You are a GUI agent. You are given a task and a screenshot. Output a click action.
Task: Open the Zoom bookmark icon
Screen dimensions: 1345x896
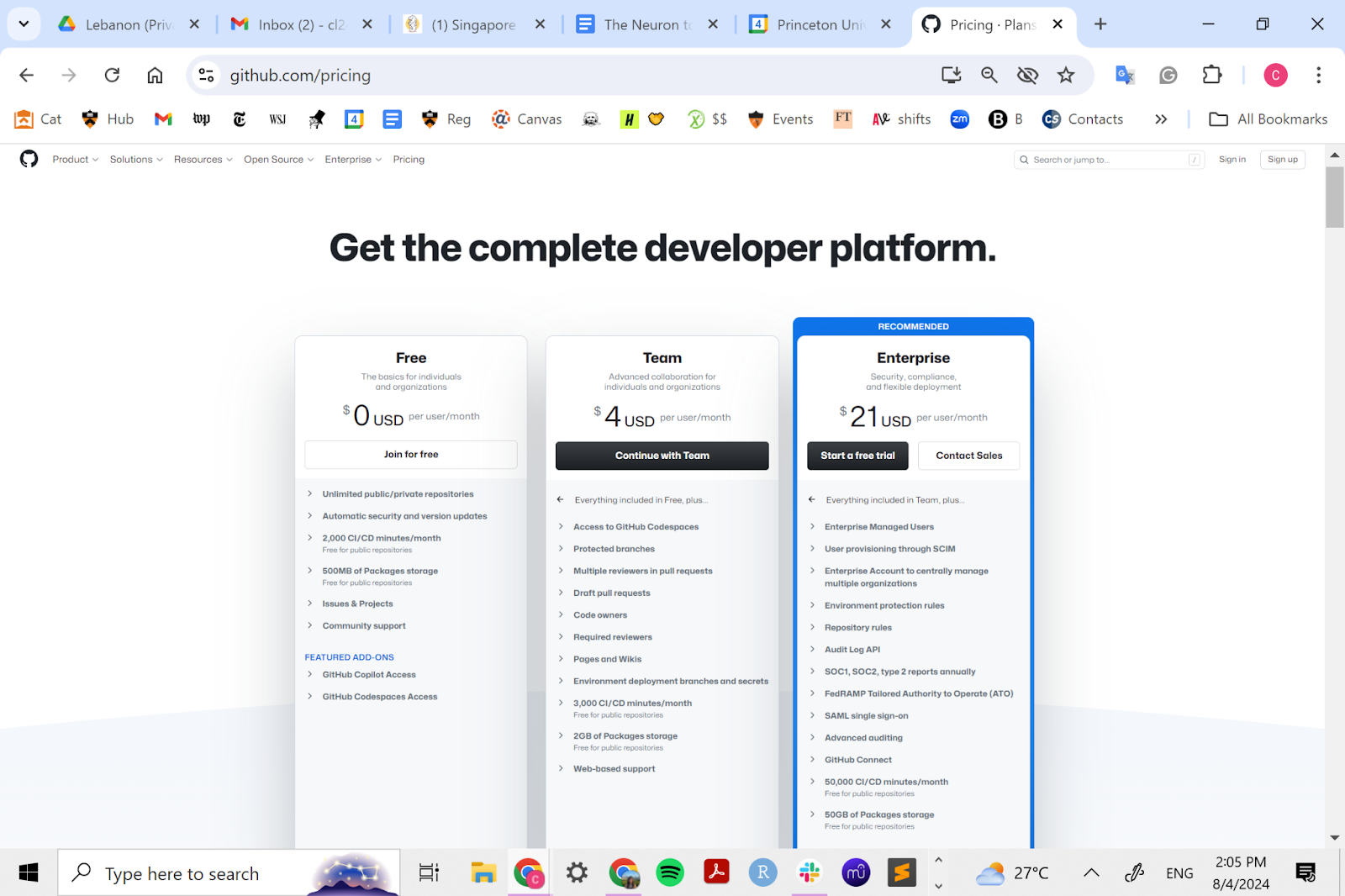[x=960, y=119]
